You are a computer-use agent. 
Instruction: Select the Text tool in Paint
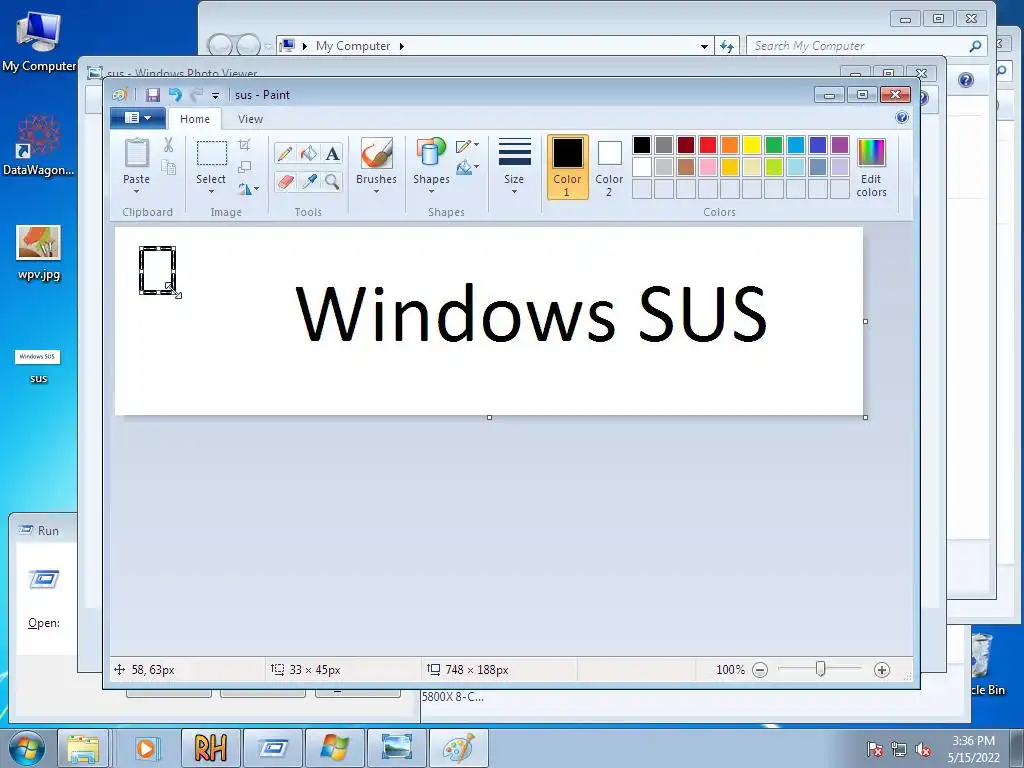pyautogui.click(x=332, y=153)
